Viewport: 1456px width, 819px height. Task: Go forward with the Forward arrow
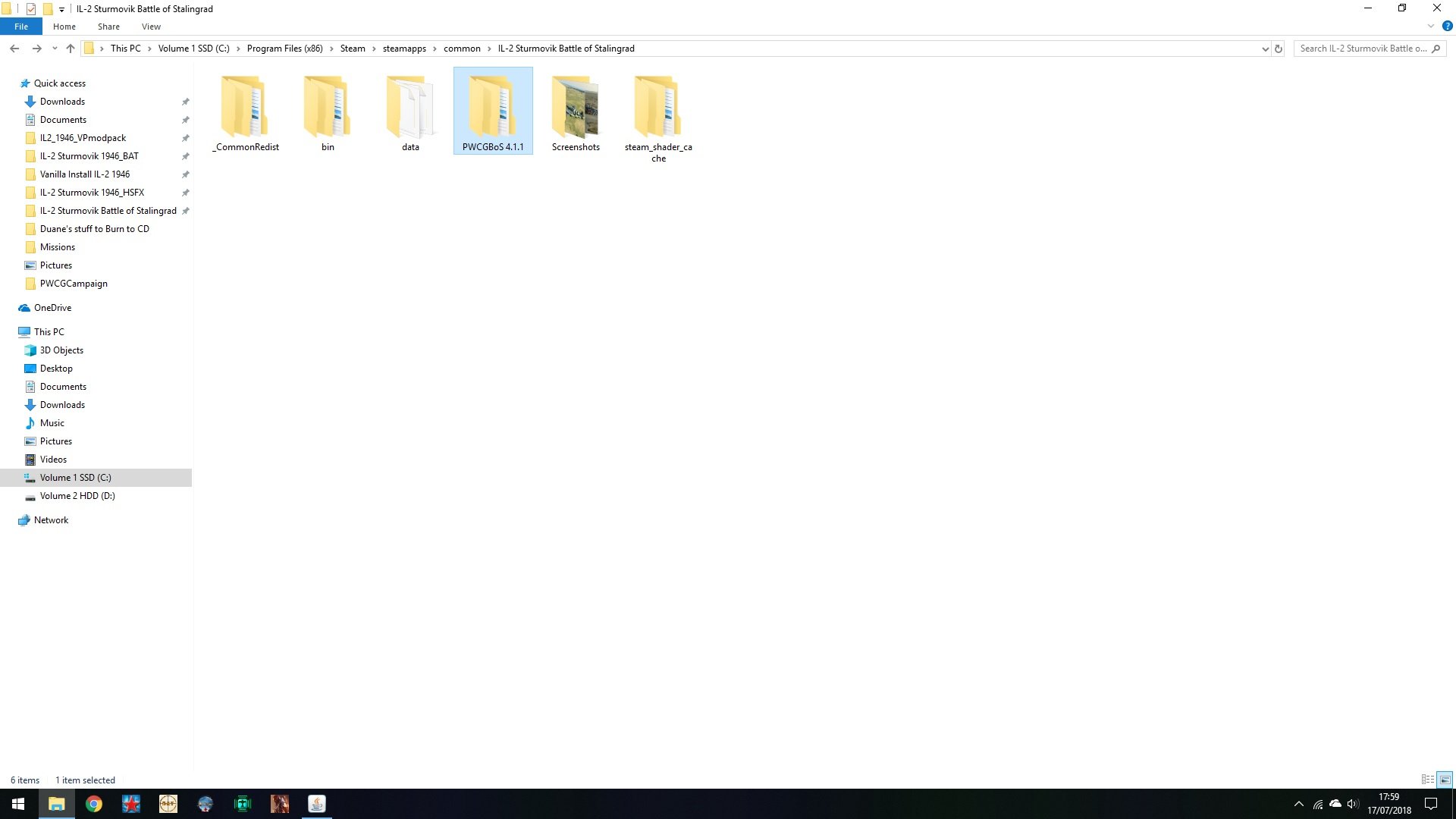(36, 49)
